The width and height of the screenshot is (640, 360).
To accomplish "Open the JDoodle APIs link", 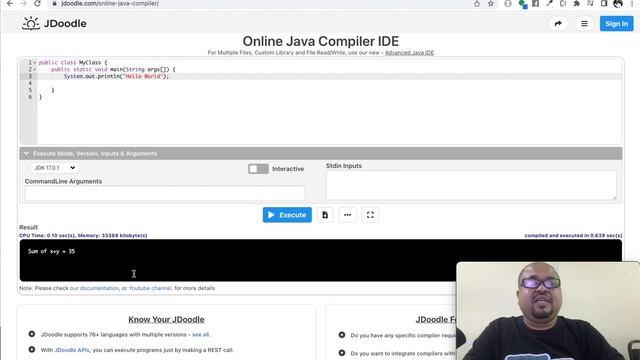I will tap(72, 350).
